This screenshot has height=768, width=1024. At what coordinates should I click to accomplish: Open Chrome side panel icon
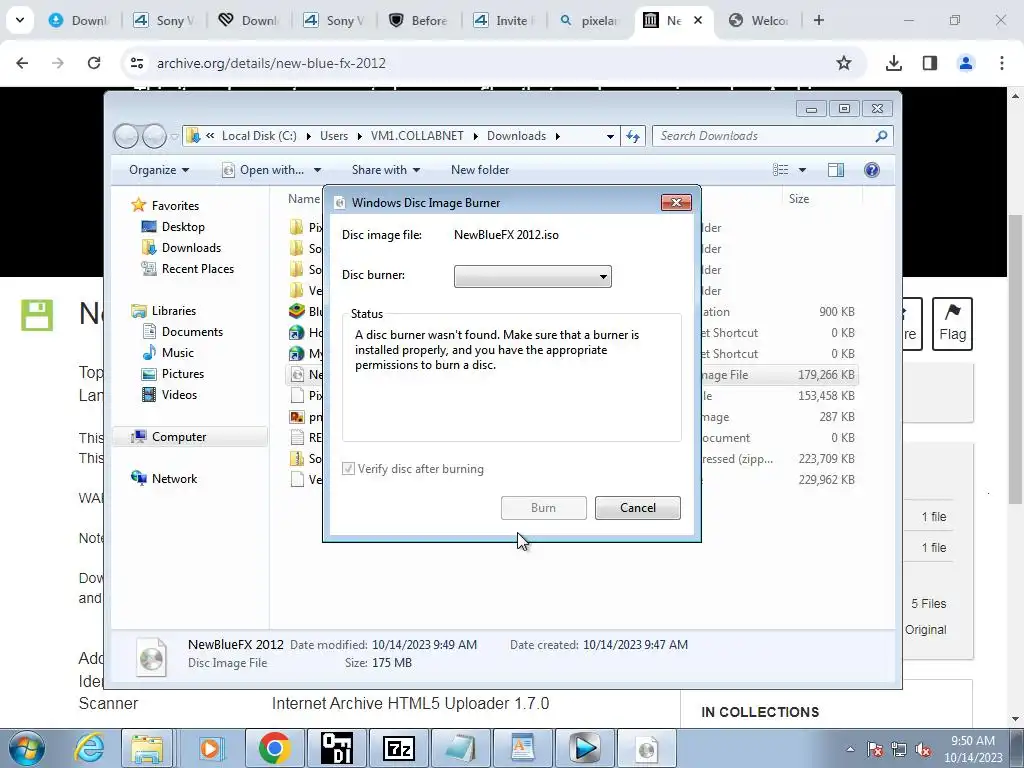(930, 63)
